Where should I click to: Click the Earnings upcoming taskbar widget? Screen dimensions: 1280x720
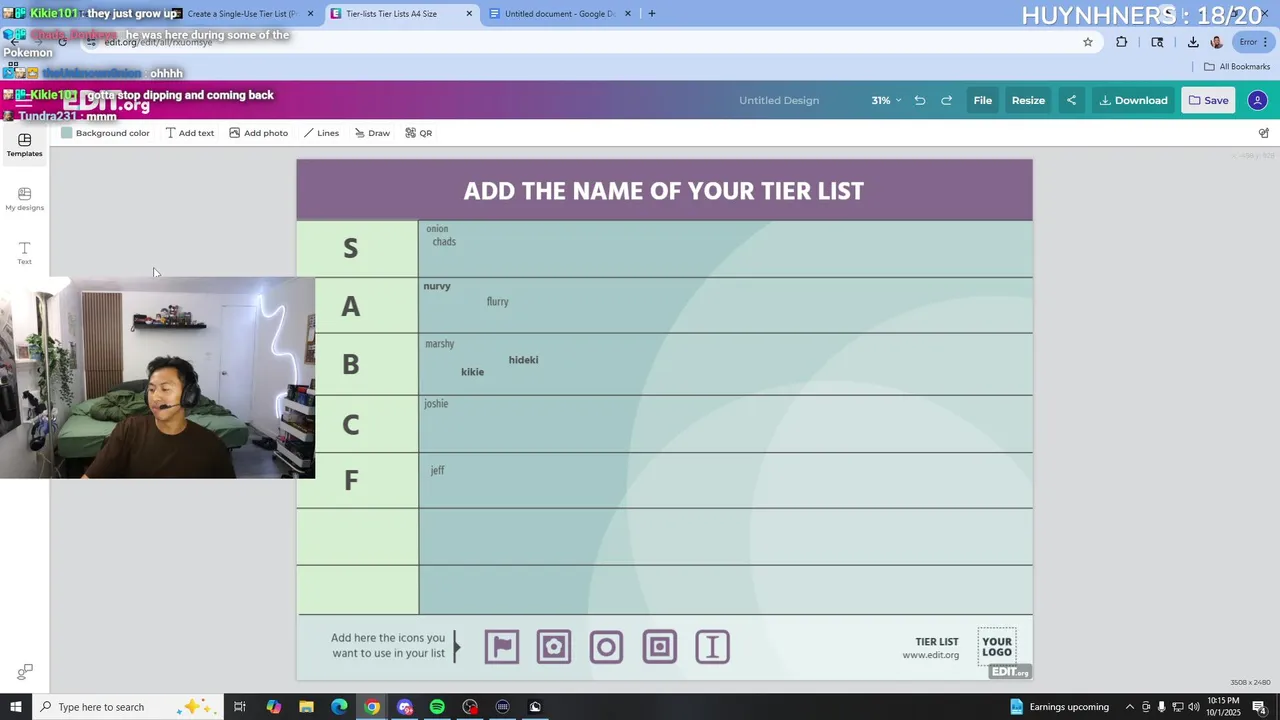click(x=1060, y=707)
